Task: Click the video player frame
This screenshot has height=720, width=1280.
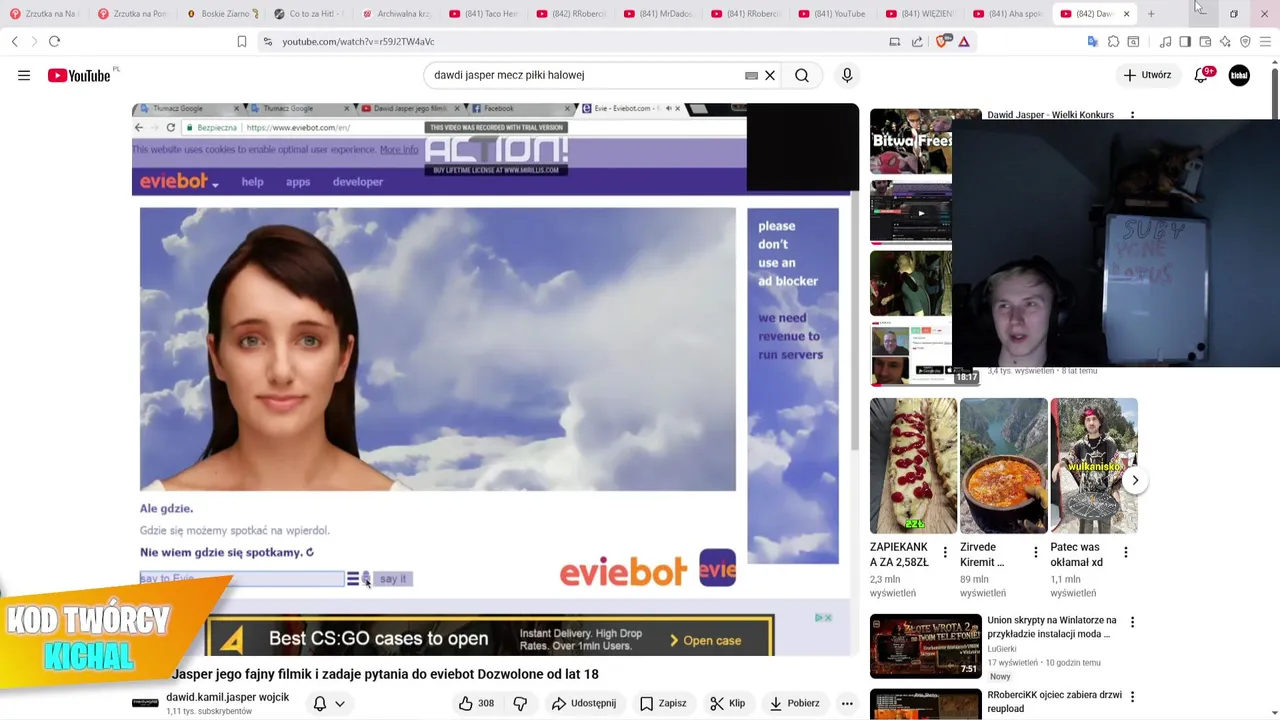Action: pos(495,379)
